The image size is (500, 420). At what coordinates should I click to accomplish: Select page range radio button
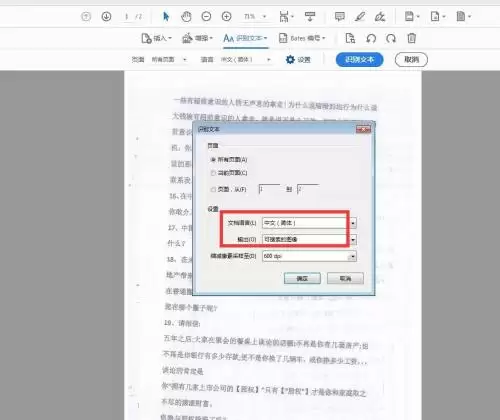(x=213, y=189)
